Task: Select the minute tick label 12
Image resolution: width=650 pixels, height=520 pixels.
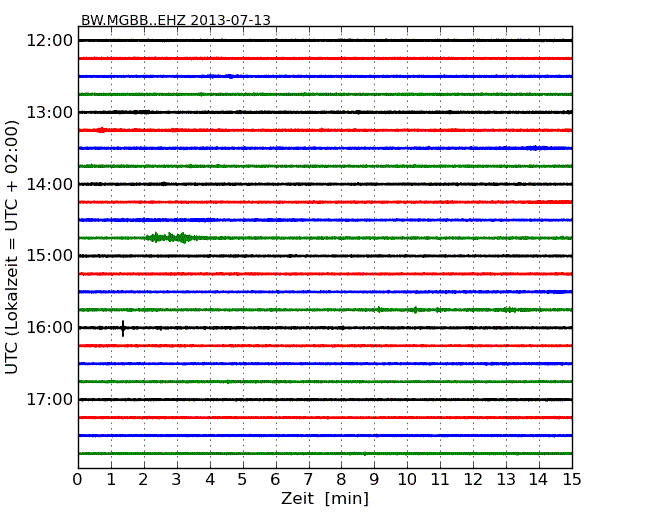Action: point(473,479)
